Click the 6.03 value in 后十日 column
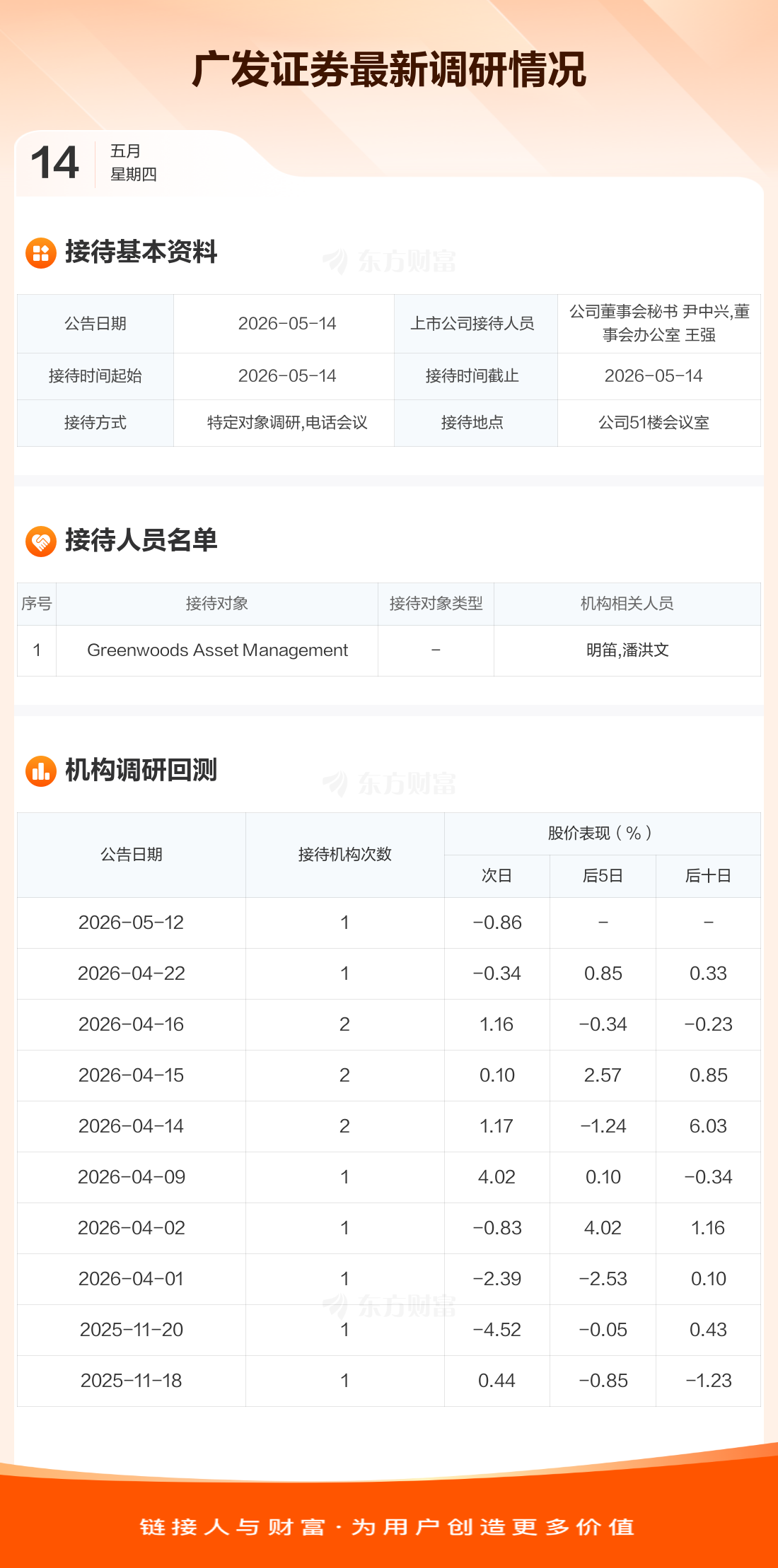The height and width of the screenshot is (1568, 778). (708, 1126)
